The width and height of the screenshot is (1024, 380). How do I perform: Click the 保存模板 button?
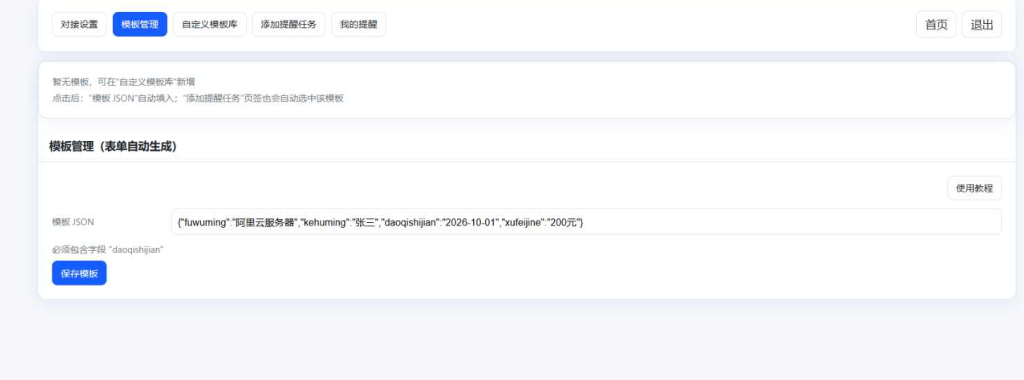79,274
